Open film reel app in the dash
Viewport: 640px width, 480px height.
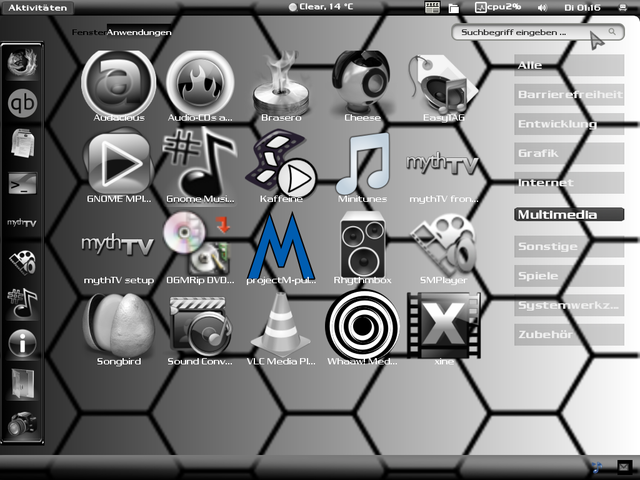(x=22, y=262)
